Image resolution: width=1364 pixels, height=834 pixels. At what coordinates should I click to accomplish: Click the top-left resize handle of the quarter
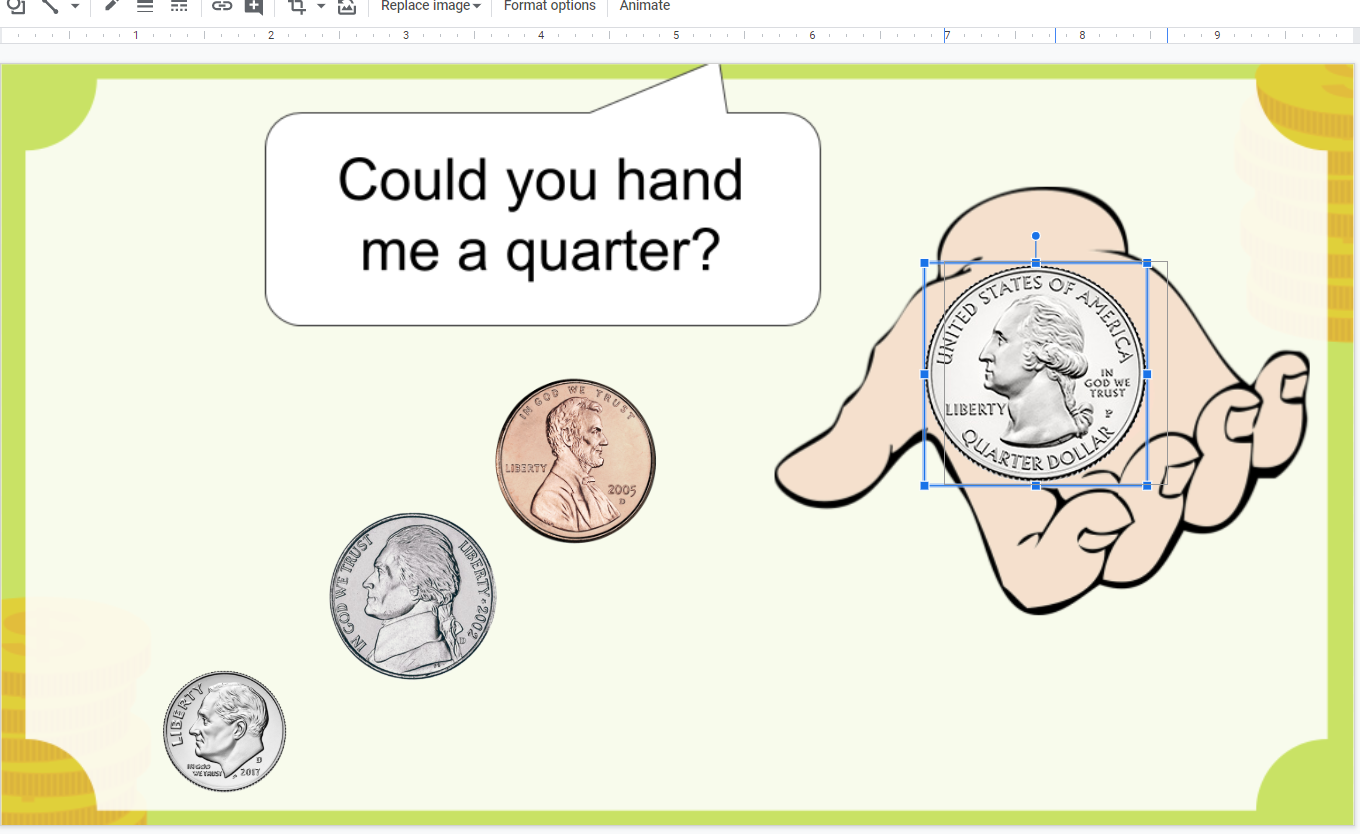[x=924, y=263]
